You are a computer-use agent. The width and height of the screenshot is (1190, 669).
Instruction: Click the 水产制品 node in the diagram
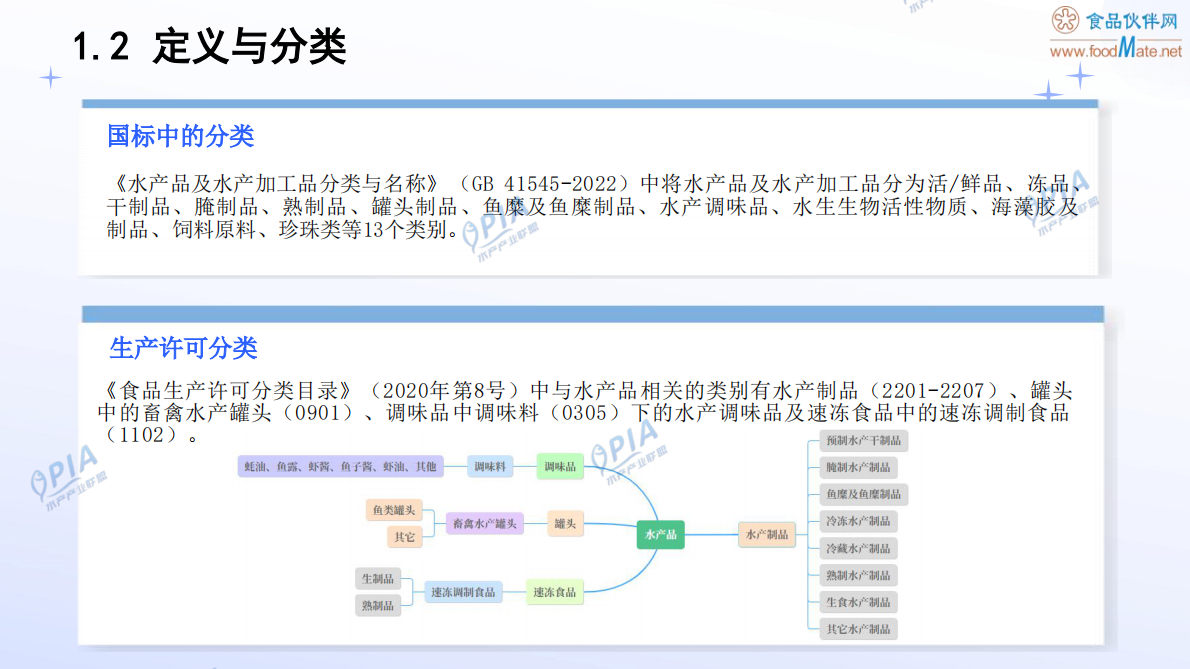[x=766, y=535]
